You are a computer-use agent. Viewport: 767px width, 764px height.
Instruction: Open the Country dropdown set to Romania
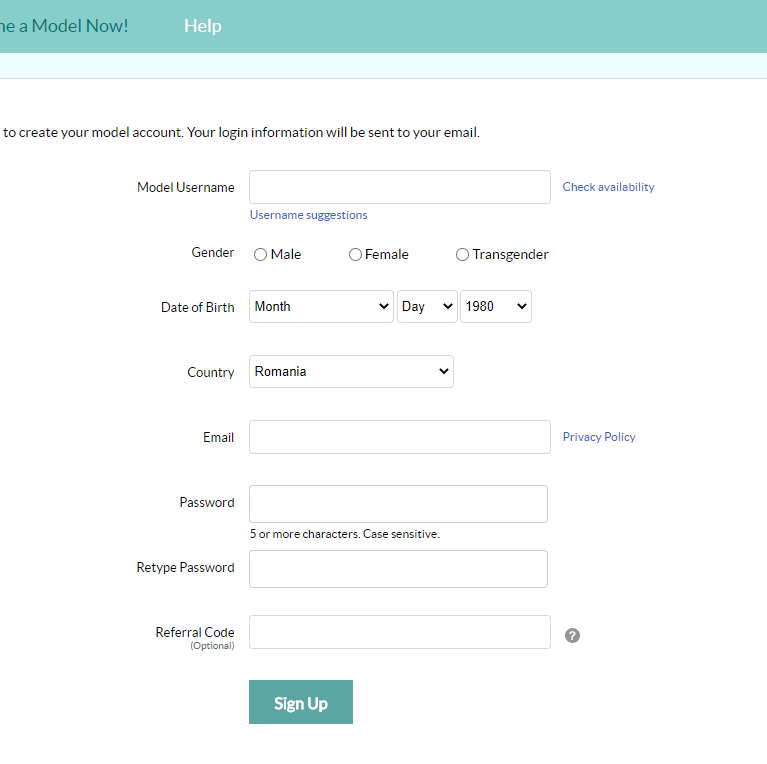351,372
